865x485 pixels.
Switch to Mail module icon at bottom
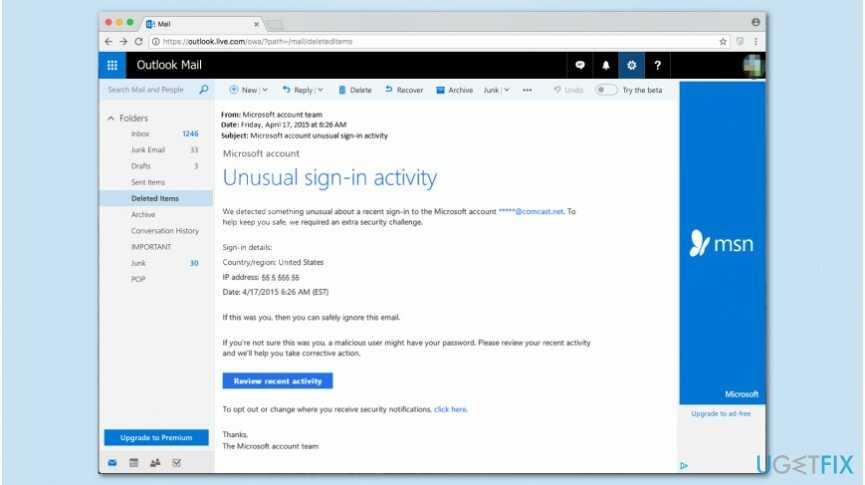[113, 462]
